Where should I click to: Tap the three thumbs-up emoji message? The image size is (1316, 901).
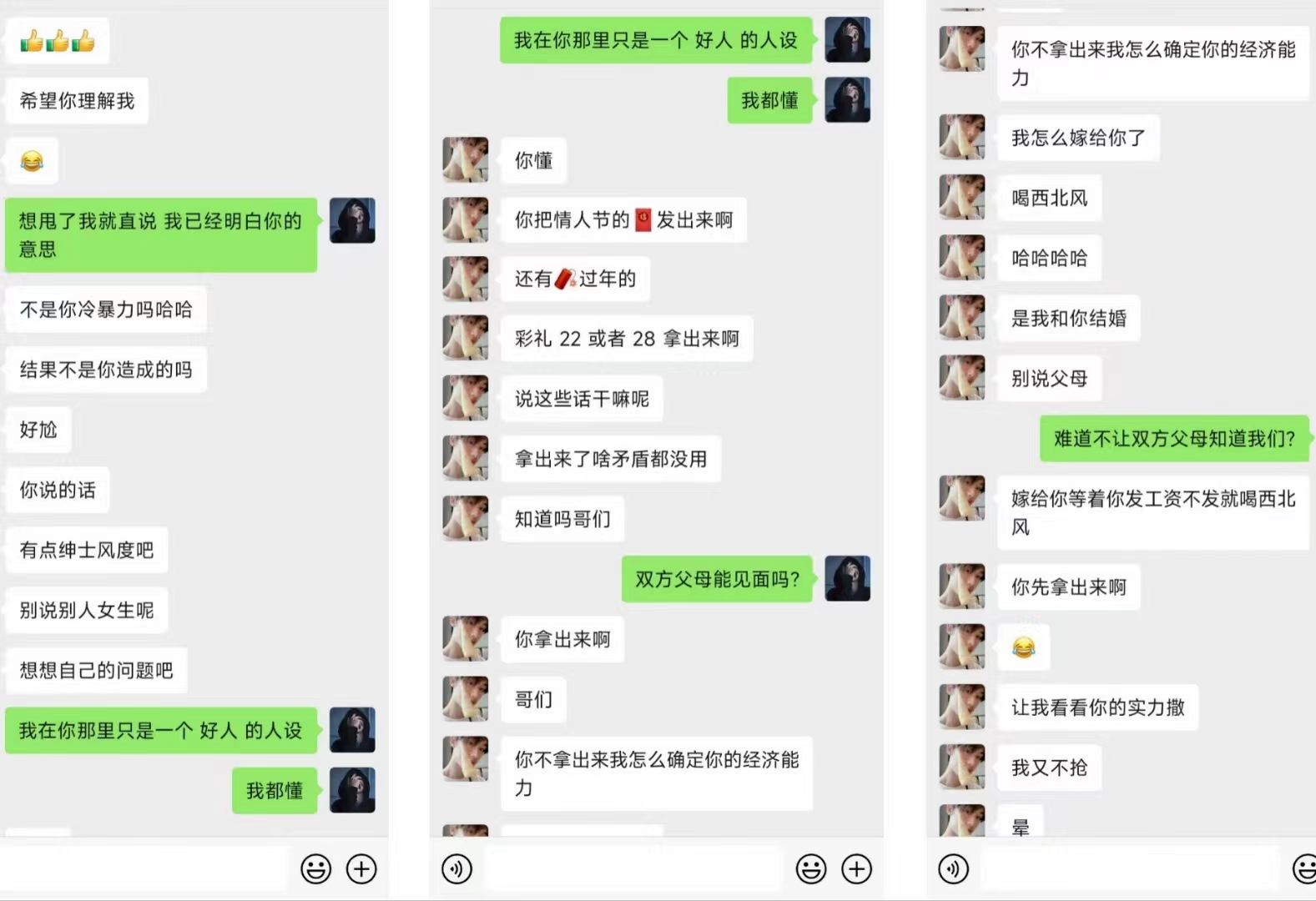pyautogui.click(x=58, y=41)
